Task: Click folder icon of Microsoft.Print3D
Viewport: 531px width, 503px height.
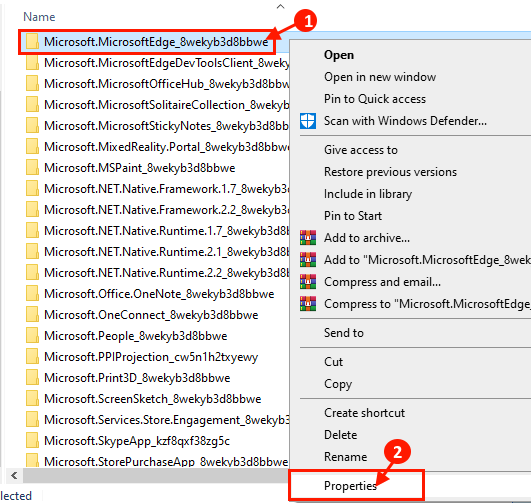Action: point(33,378)
